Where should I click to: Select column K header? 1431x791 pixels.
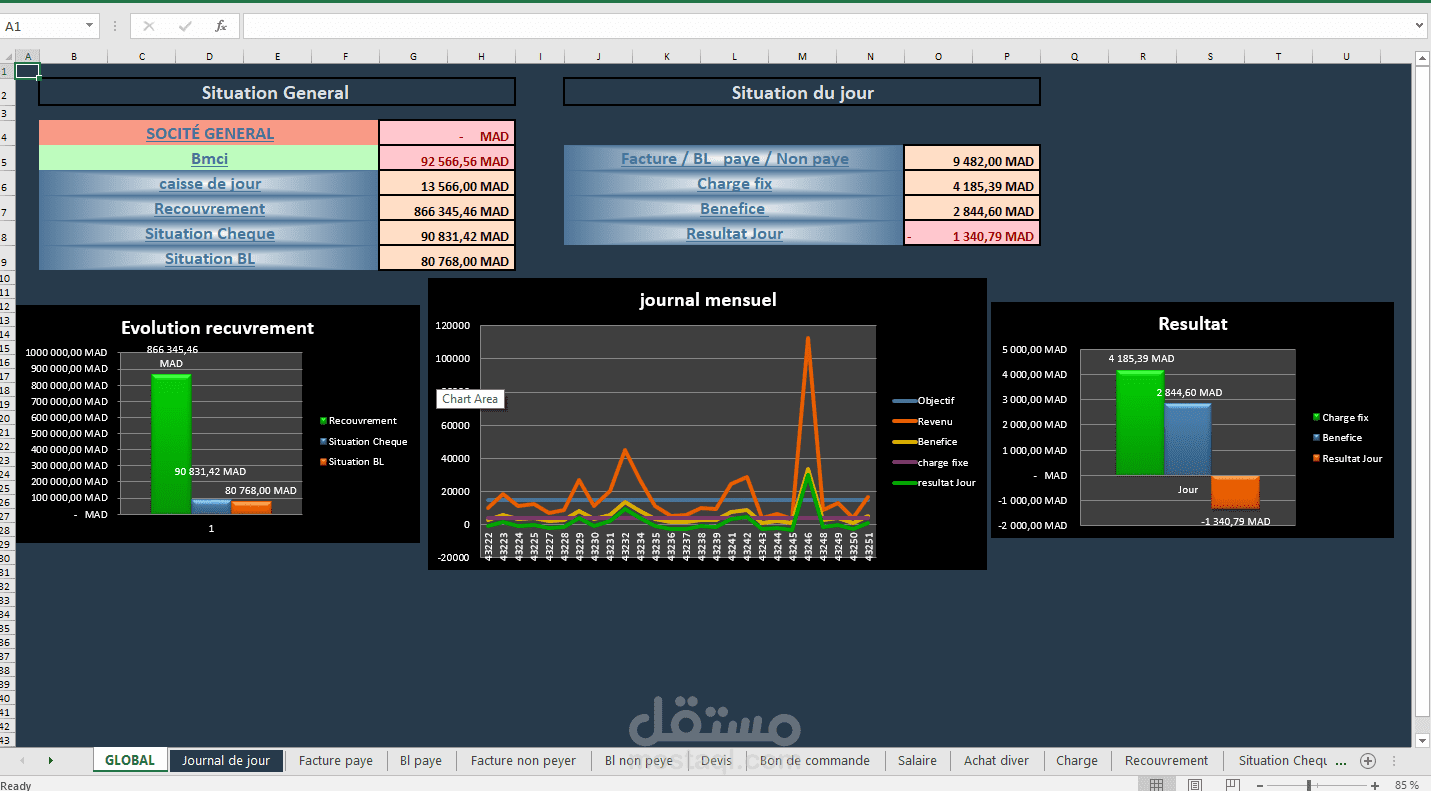click(x=667, y=56)
